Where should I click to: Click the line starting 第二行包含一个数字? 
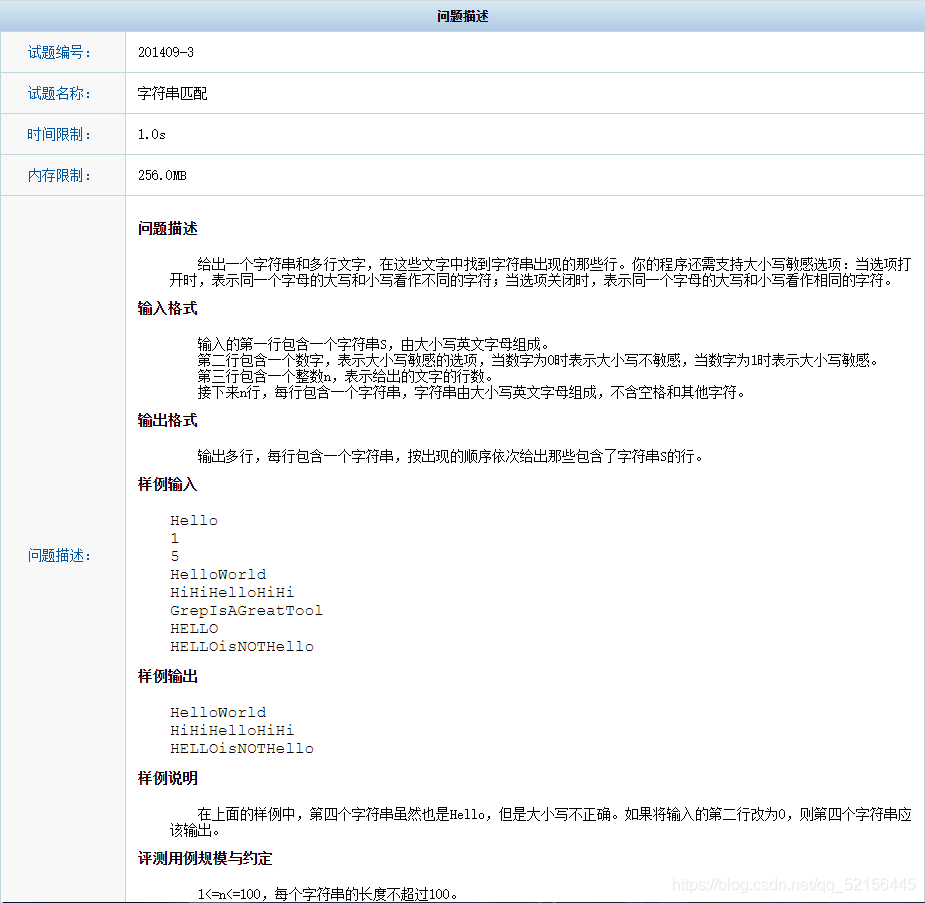[x=538, y=360]
